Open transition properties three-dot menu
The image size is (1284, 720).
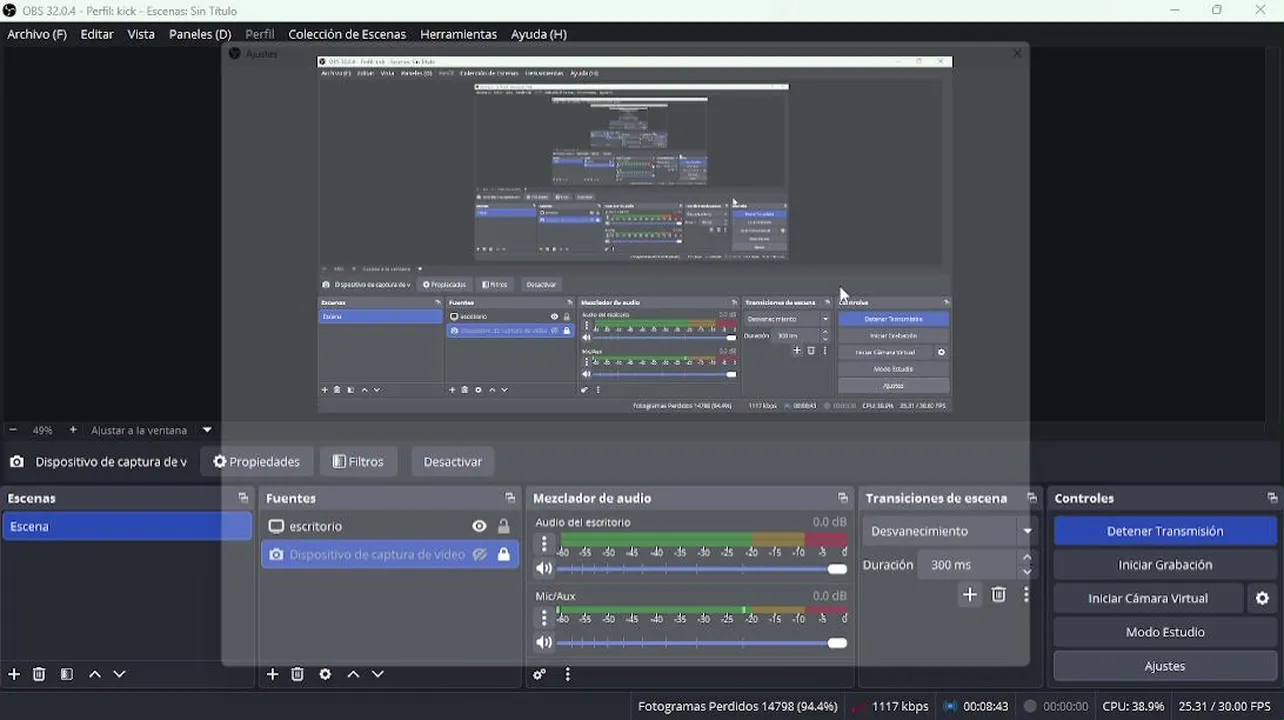point(1026,595)
